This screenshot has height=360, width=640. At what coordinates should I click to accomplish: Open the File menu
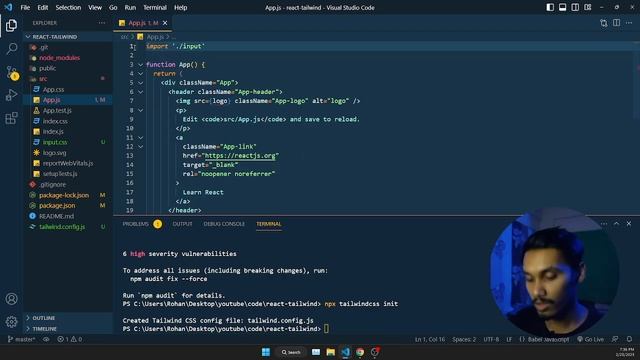pos(25,7)
